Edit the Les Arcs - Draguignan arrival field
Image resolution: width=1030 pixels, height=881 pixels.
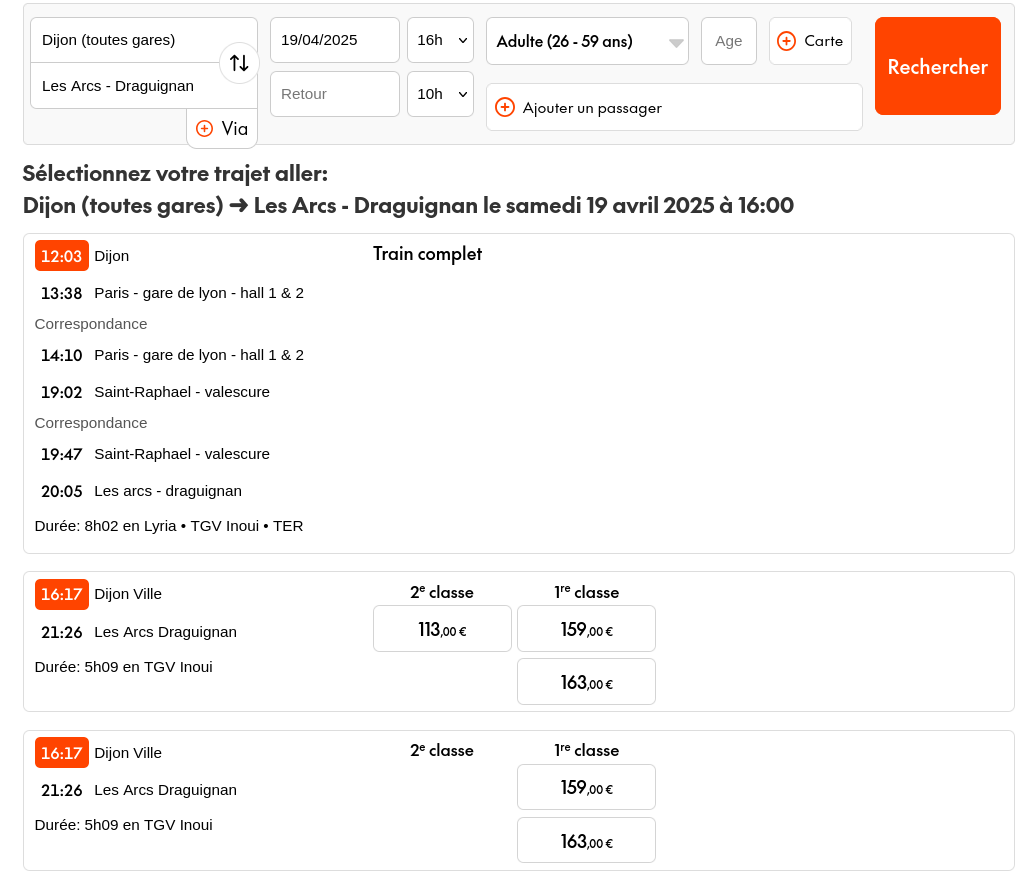[125, 86]
